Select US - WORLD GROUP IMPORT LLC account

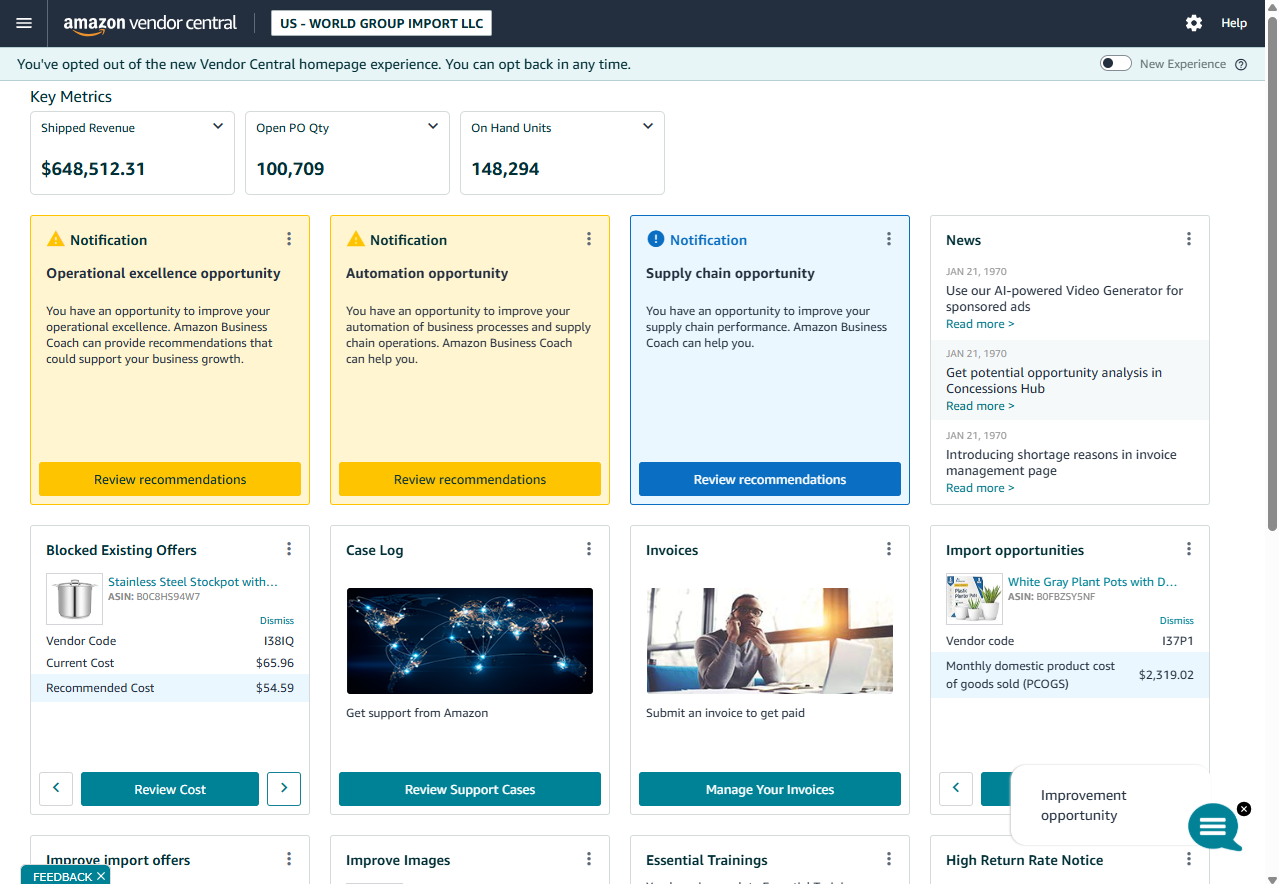coord(381,23)
